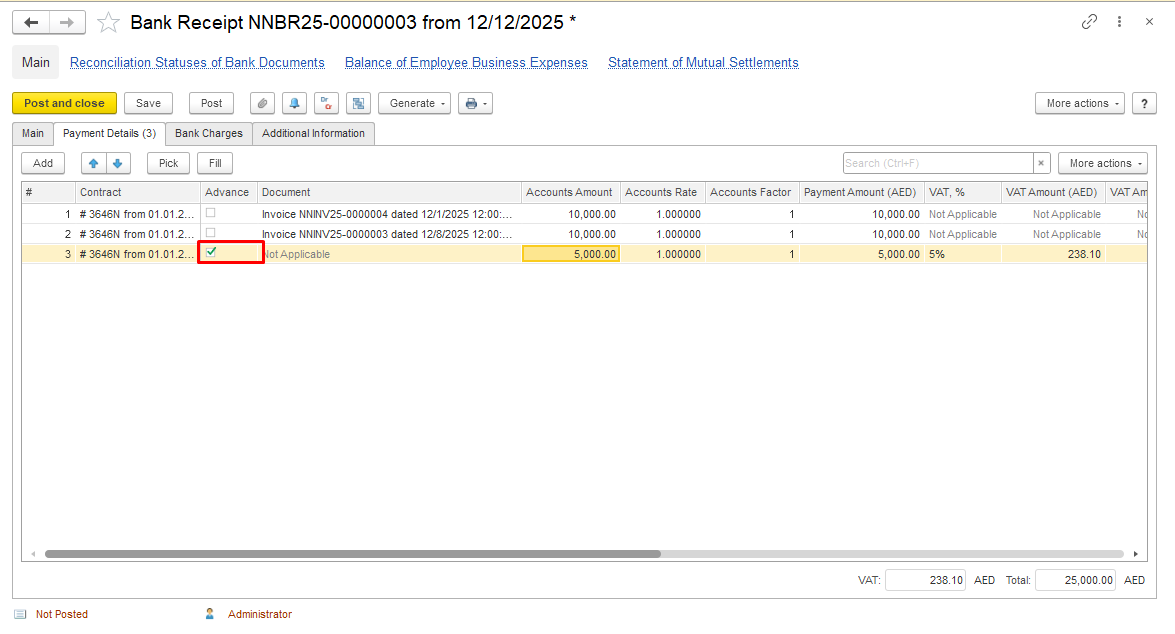Select Invoice NNINV25-0000003 document cell
The image size is (1175, 634).
pos(390,235)
